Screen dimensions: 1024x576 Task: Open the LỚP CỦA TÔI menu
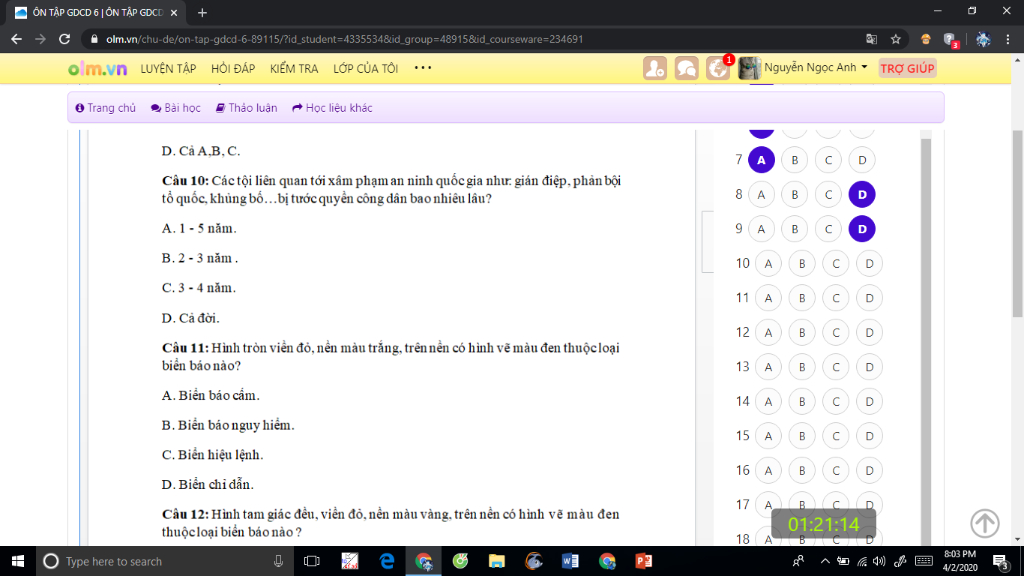(x=366, y=69)
